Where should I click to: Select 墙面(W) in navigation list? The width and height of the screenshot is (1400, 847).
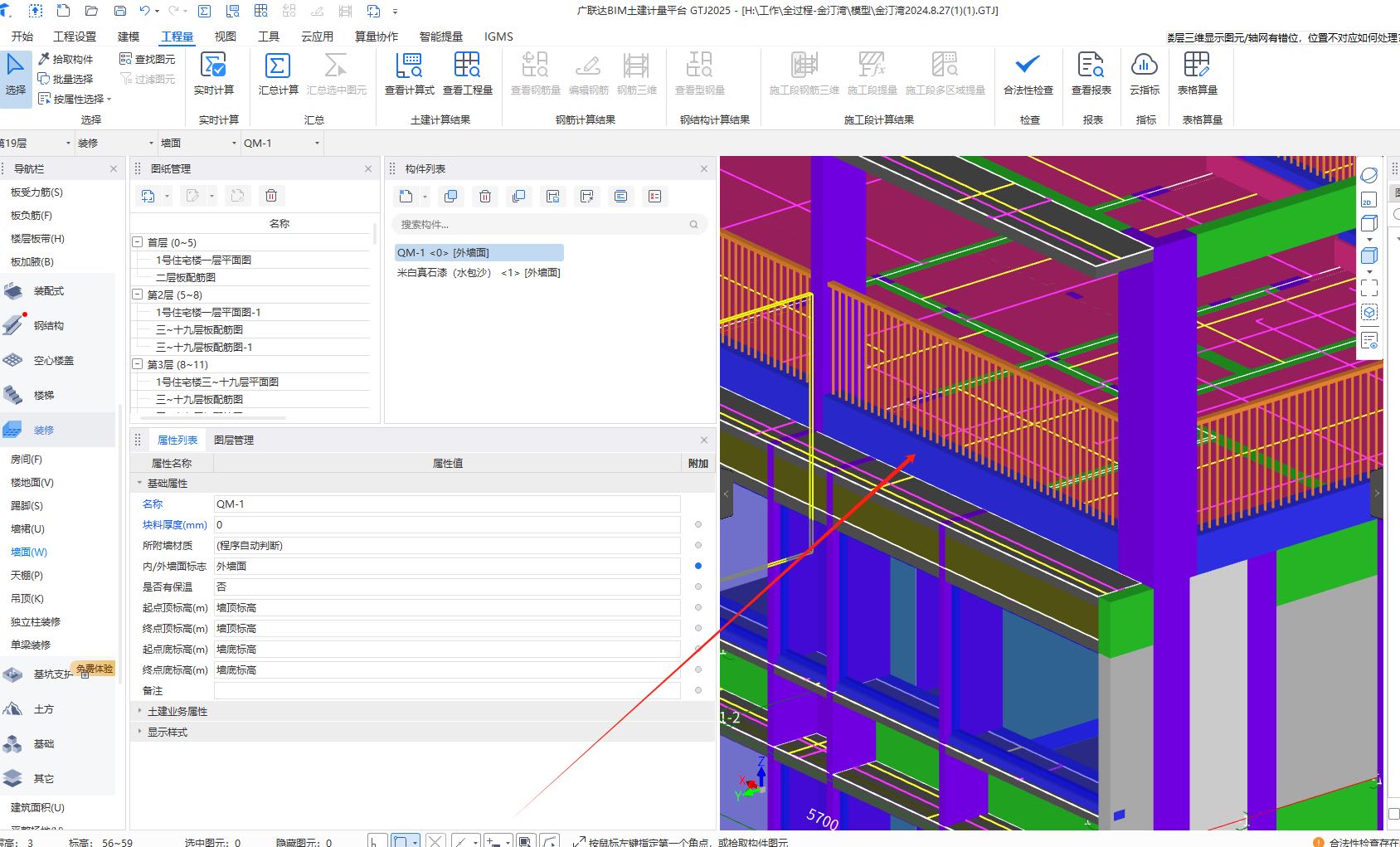[x=29, y=552]
